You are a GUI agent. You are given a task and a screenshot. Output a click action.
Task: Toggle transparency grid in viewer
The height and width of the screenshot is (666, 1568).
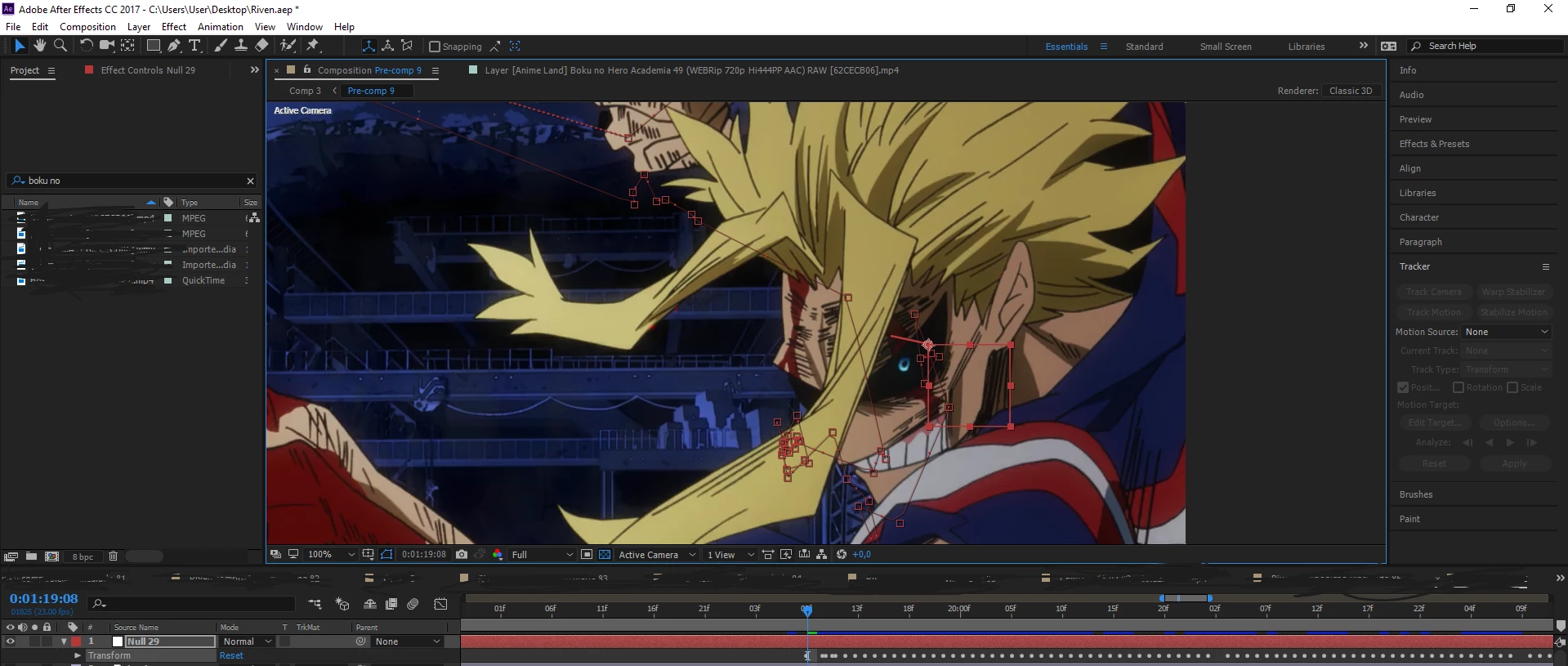click(605, 554)
